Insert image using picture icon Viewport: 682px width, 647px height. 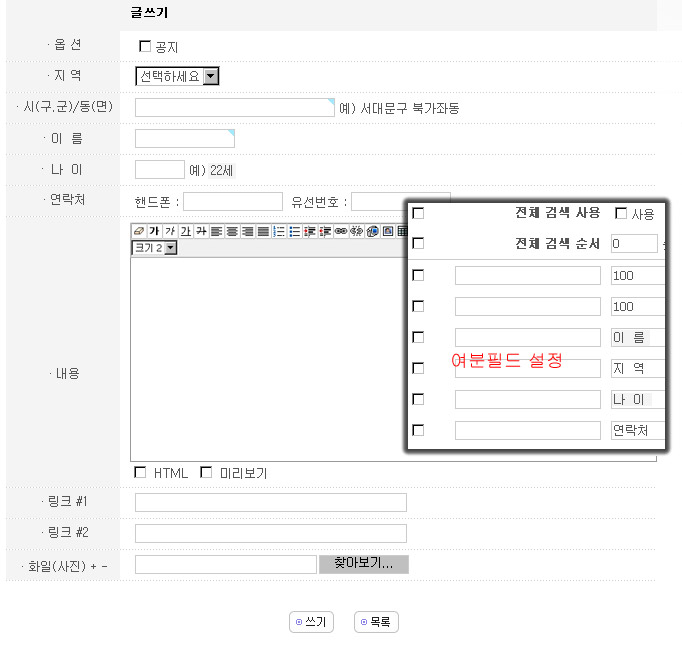click(387, 231)
